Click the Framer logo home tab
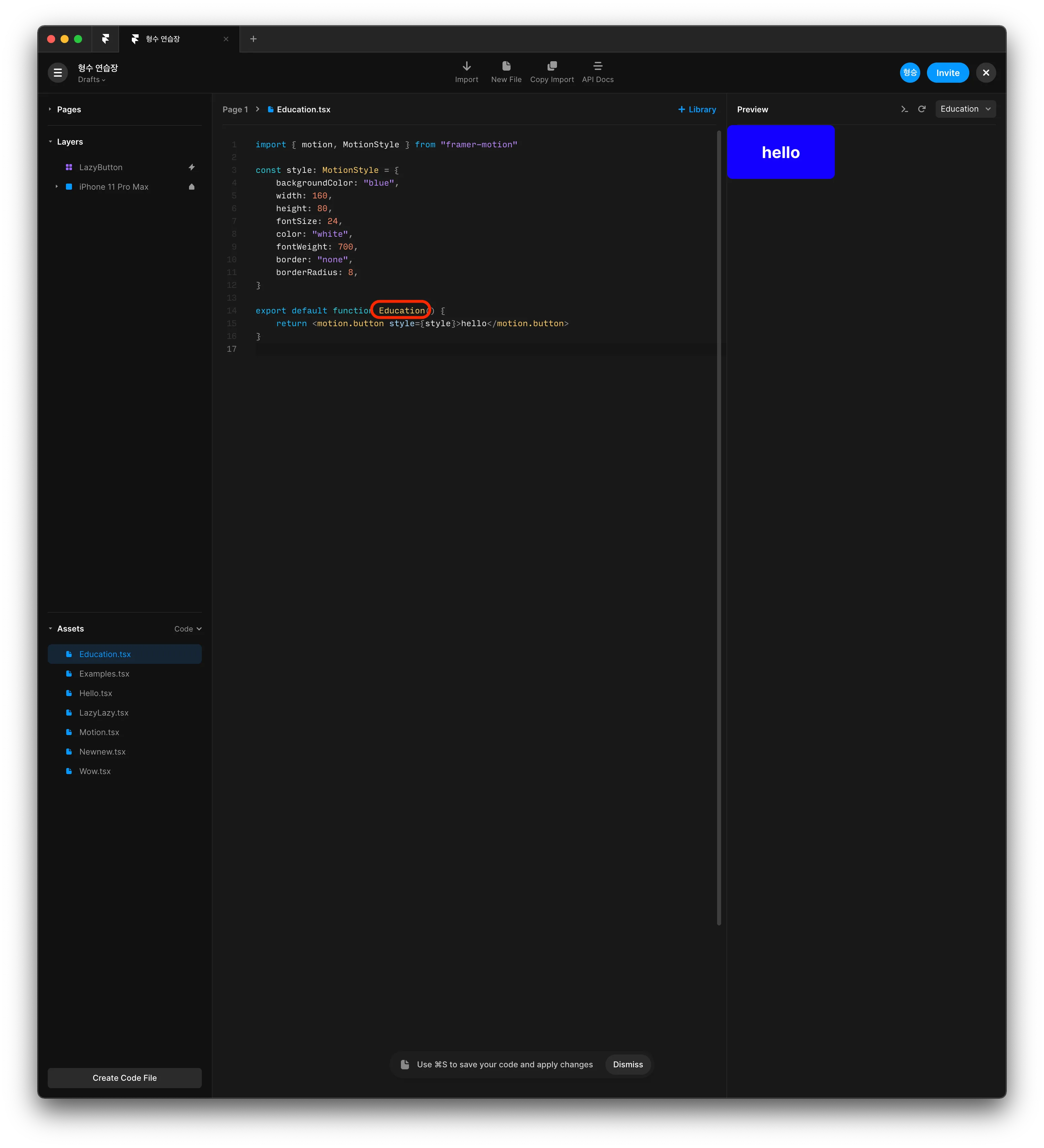The width and height of the screenshot is (1044, 1148). [x=105, y=39]
